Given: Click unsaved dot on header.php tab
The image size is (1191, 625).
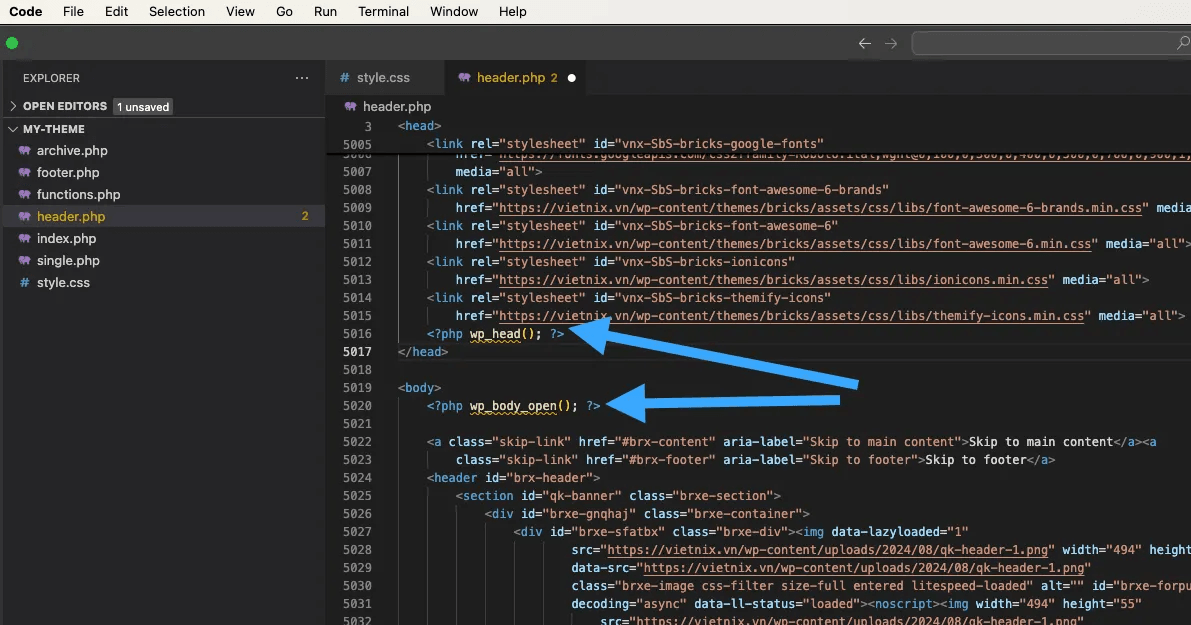Looking at the screenshot, I should (x=572, y=77).
